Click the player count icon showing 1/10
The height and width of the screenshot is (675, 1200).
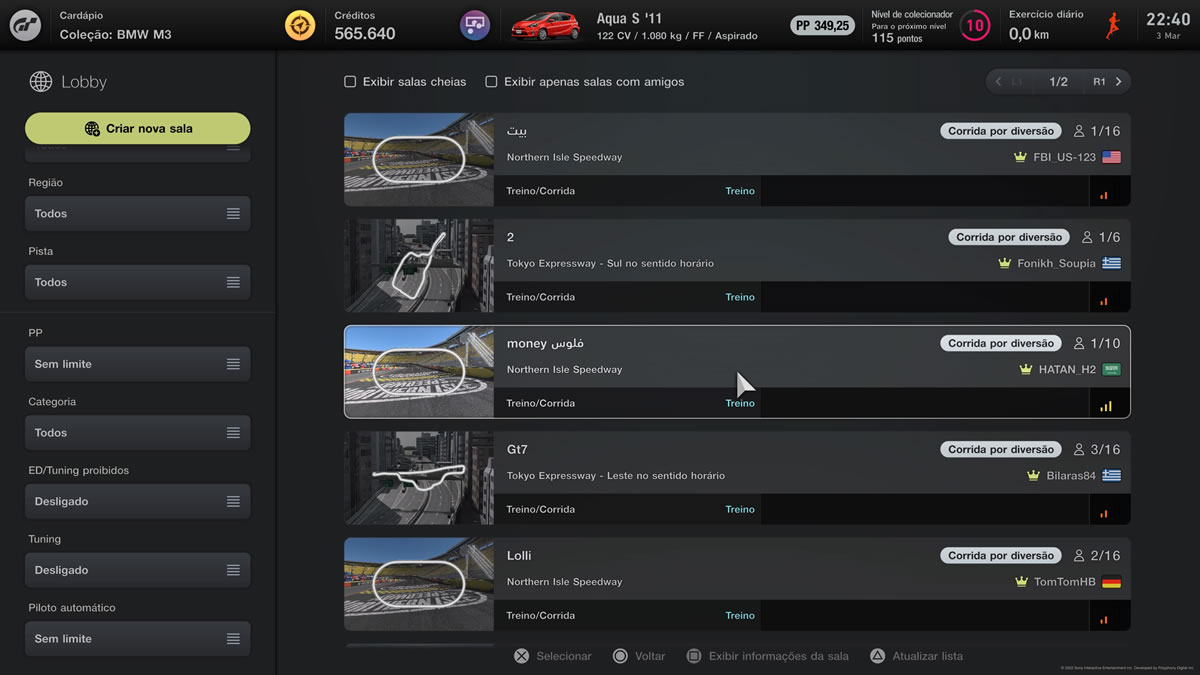1079,343
